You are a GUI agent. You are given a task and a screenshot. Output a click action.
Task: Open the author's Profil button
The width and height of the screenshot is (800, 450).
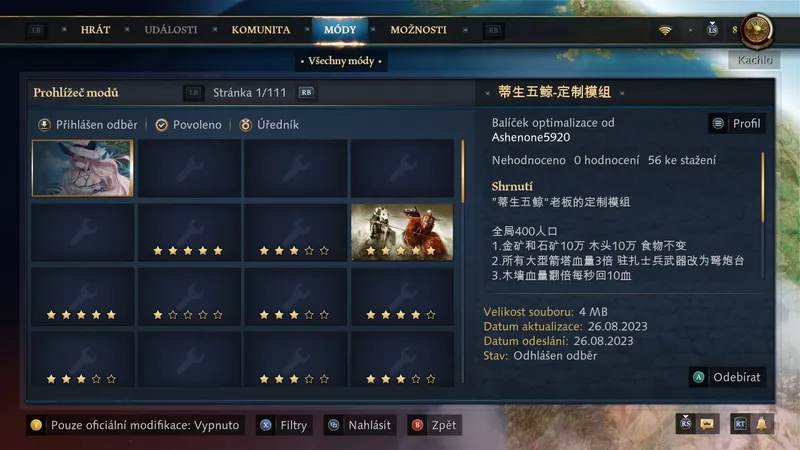pos(737,123)
